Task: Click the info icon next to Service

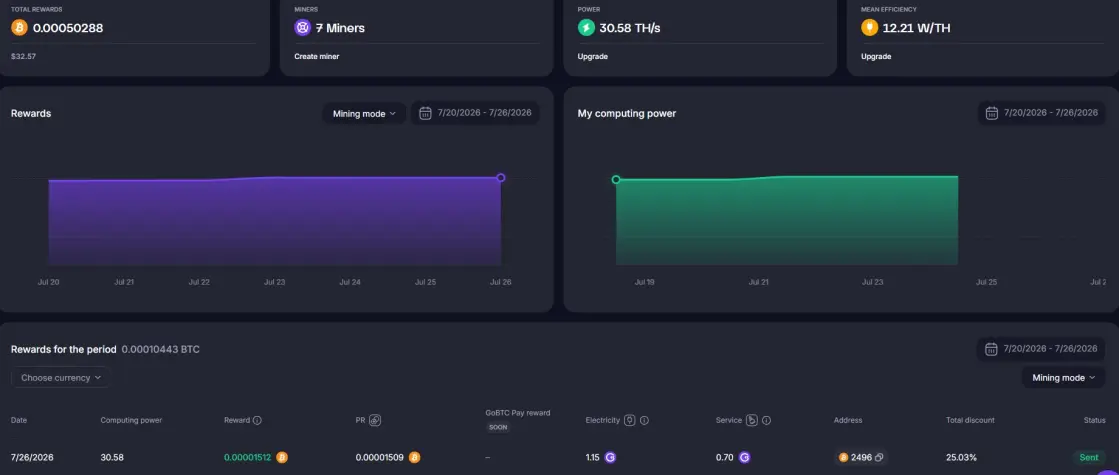Action: [766, 420]
